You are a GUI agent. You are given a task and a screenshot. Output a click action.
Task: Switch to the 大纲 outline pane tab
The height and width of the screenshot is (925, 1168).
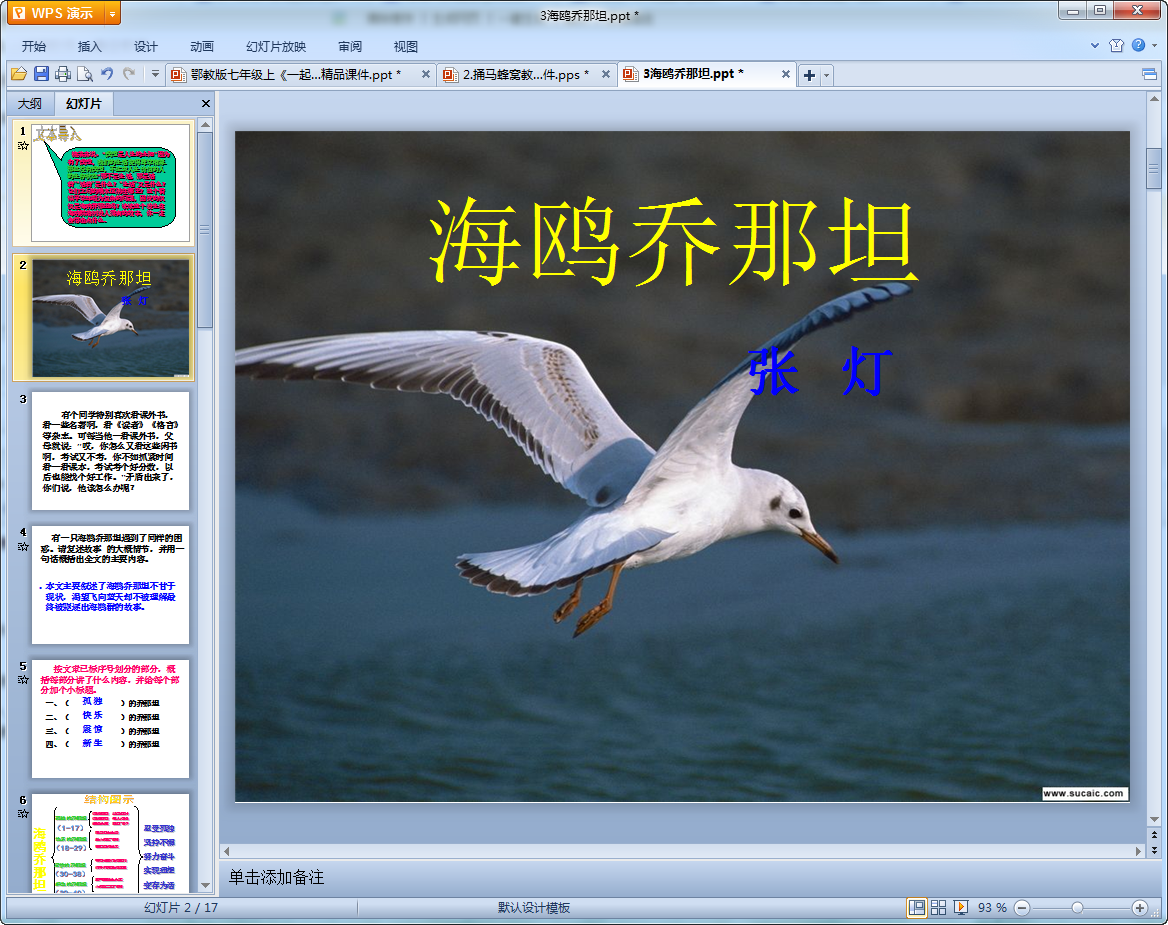click(x=30, y=104)
